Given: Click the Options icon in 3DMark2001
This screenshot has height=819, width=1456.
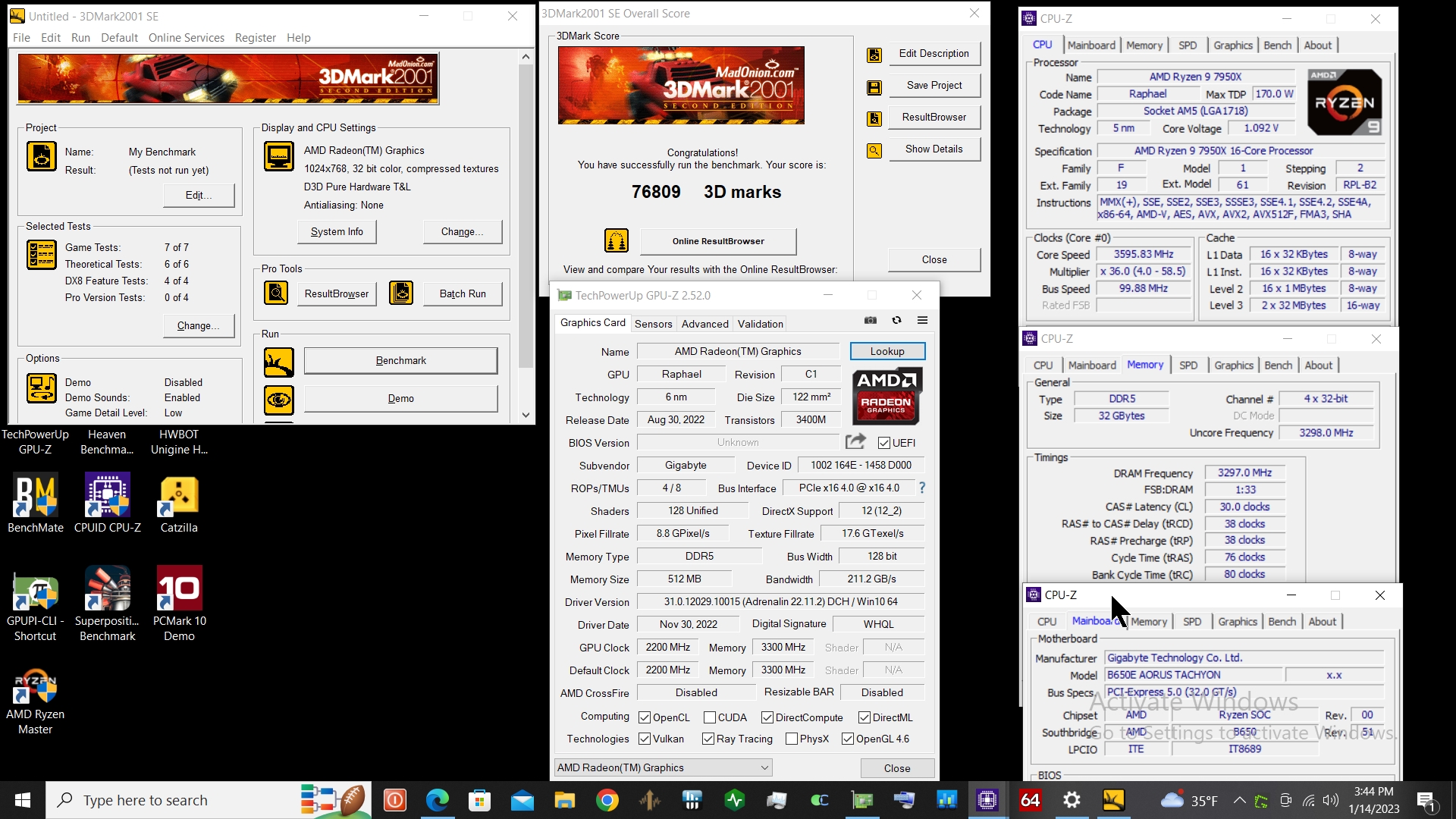Looking at the screenshot, I should click(x=42, y=388).
